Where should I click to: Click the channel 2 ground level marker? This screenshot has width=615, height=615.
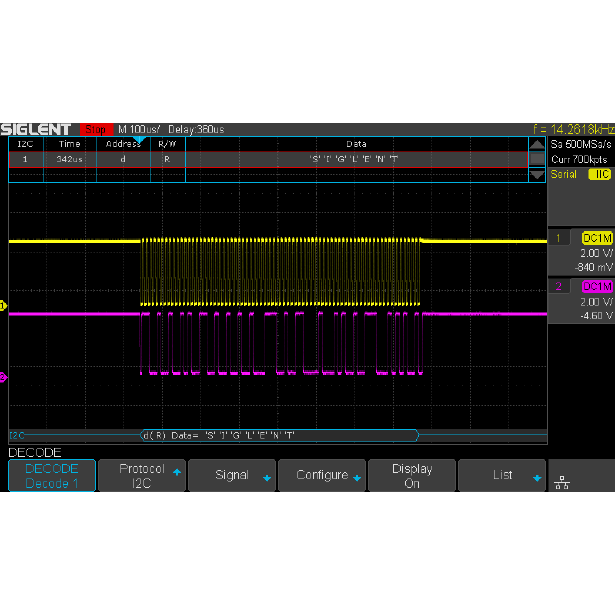(x=3, y=377)
